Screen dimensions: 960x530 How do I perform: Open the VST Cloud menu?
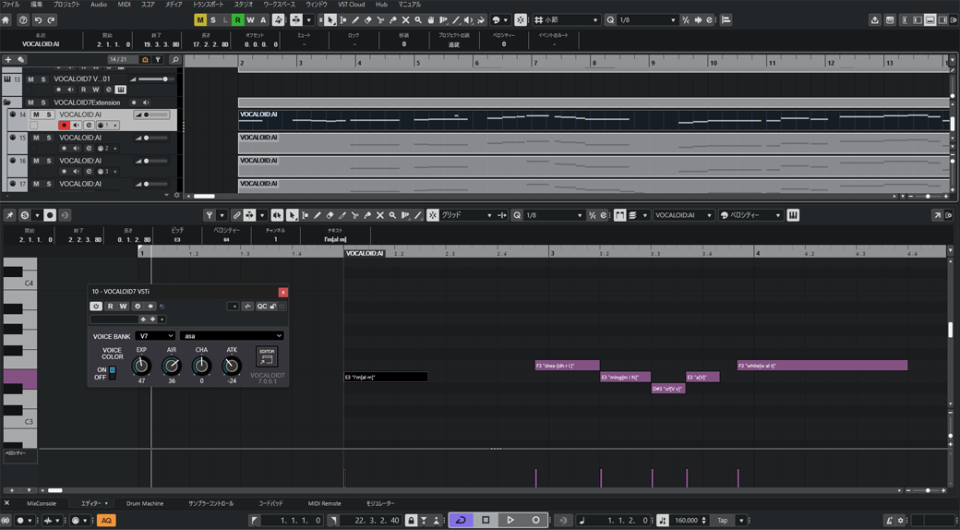pos(351,4)
